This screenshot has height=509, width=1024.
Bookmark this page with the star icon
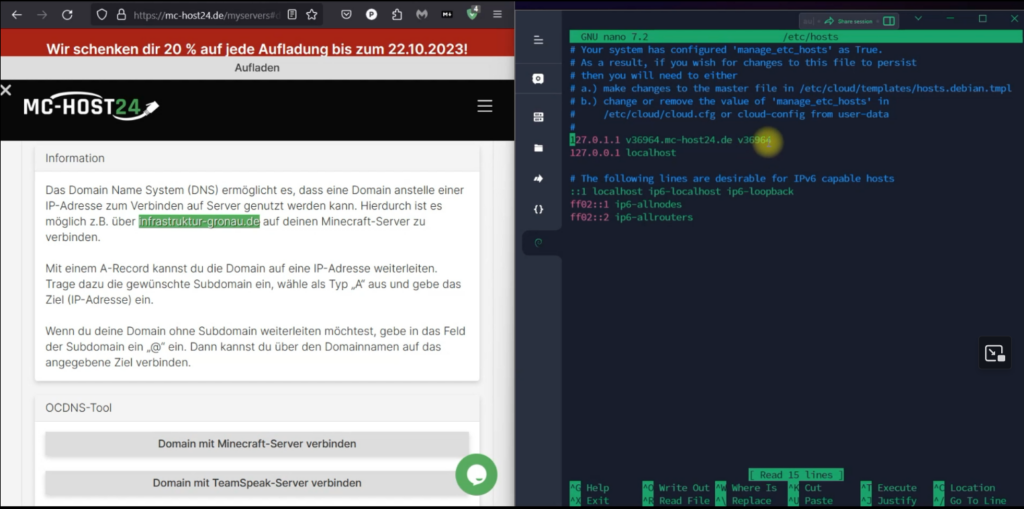tap(312, 15)
